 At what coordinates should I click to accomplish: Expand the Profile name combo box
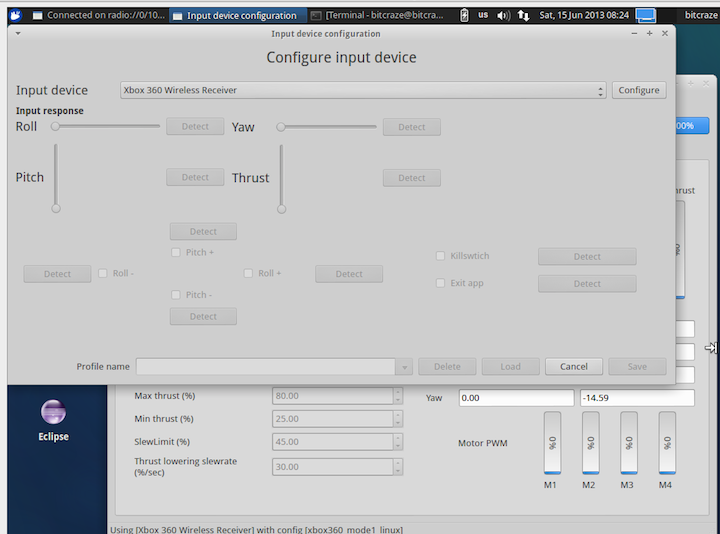405,367
